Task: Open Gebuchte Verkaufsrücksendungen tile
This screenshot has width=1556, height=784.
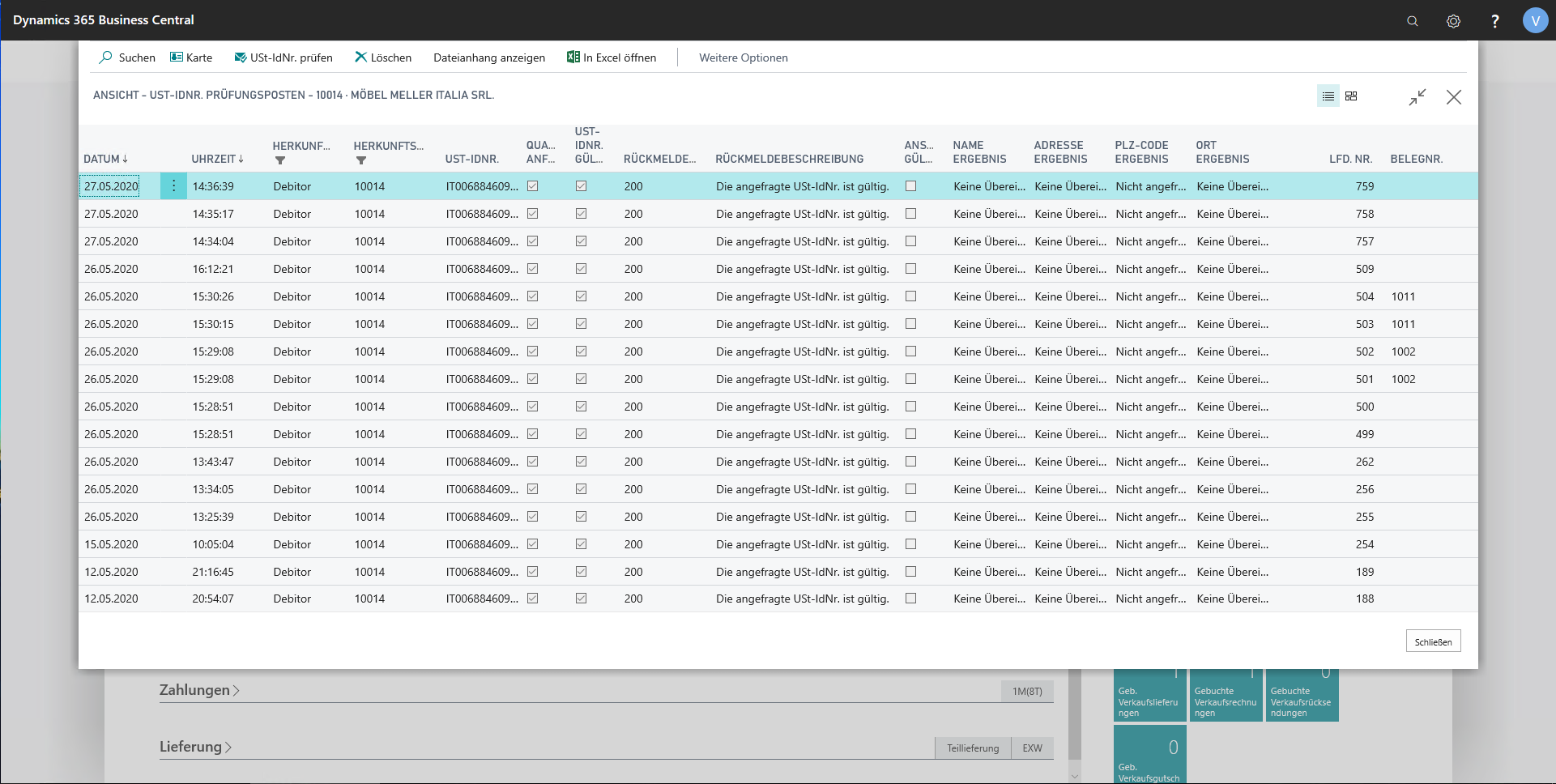Action: pos(1302,695)
